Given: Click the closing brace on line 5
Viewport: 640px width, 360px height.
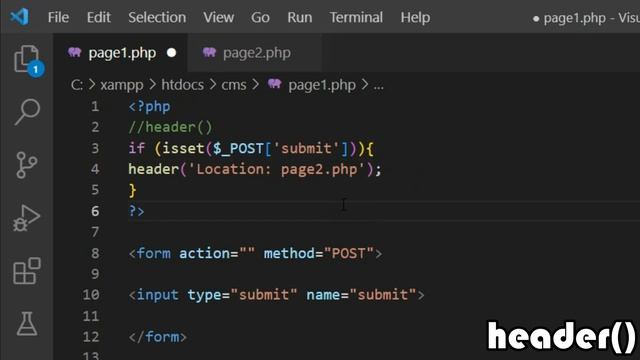Looking at the screenshot, I should (x=133, y=190).
